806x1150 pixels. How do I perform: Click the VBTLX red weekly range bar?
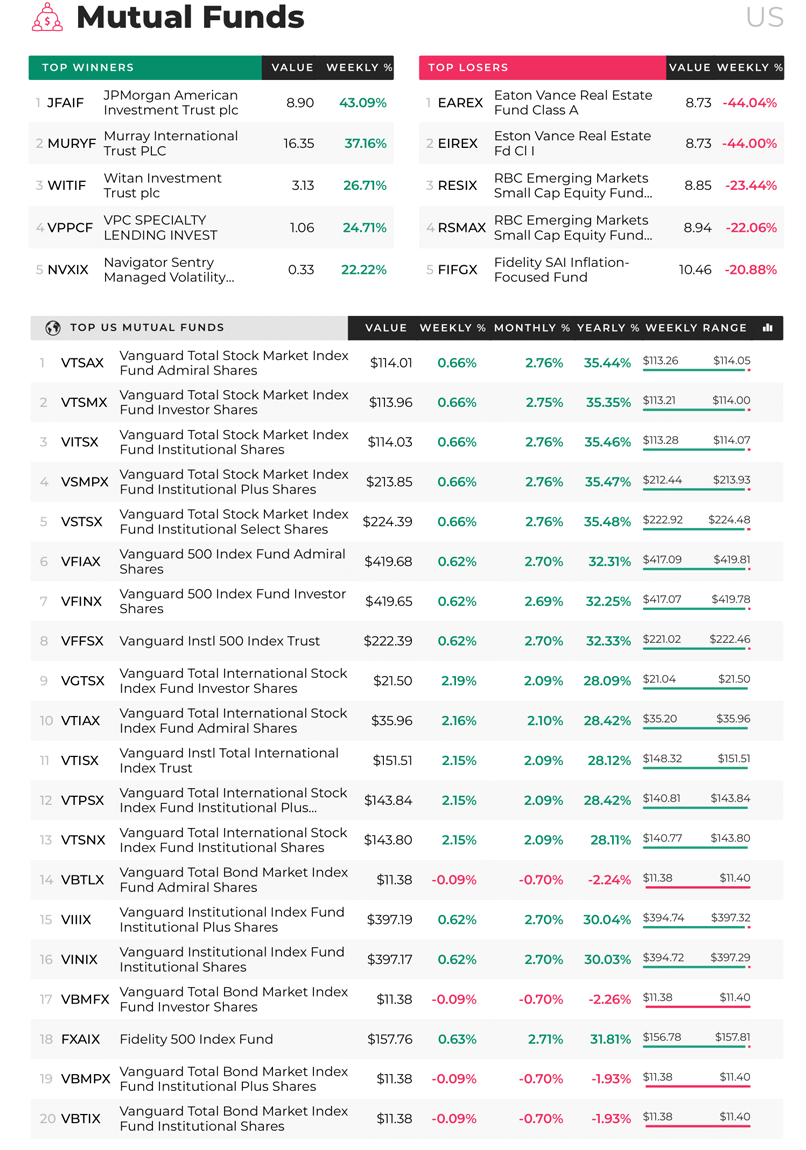(696, 887)
